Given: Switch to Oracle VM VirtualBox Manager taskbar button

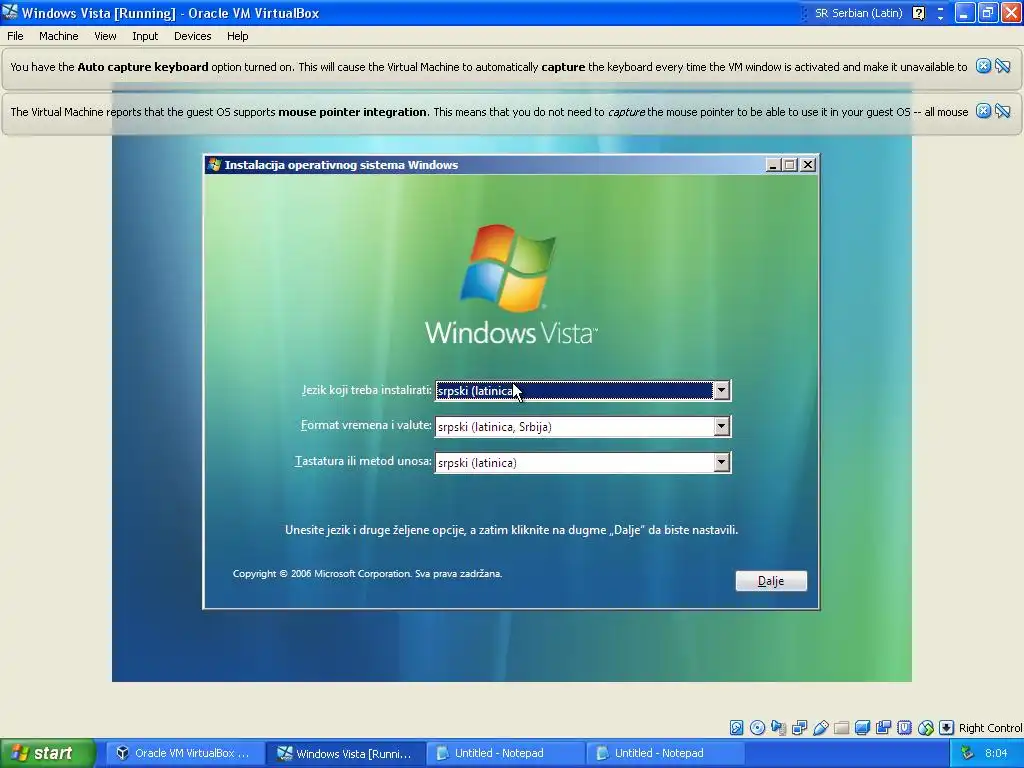Looking at the screenshot, I should 184,753.
